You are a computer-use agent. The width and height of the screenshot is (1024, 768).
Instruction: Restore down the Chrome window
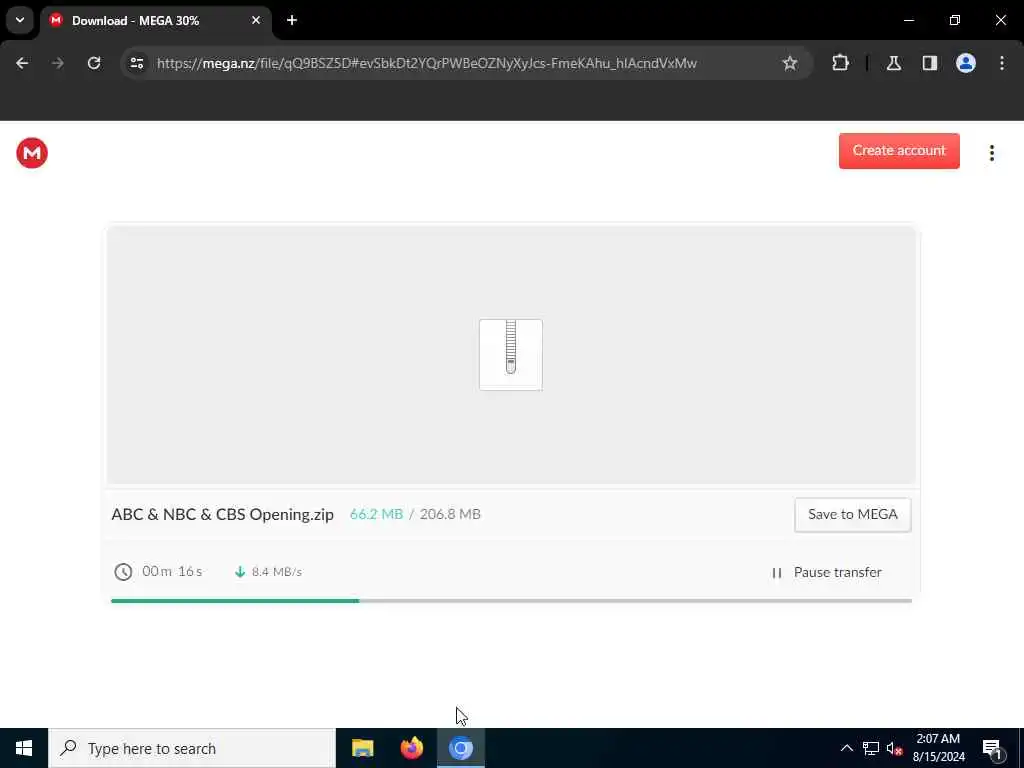click(955, 20)
